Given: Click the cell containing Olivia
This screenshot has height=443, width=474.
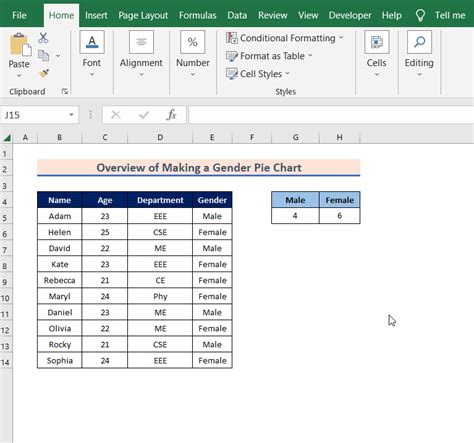Looking at the screenshot, I should tap(60, 328).
